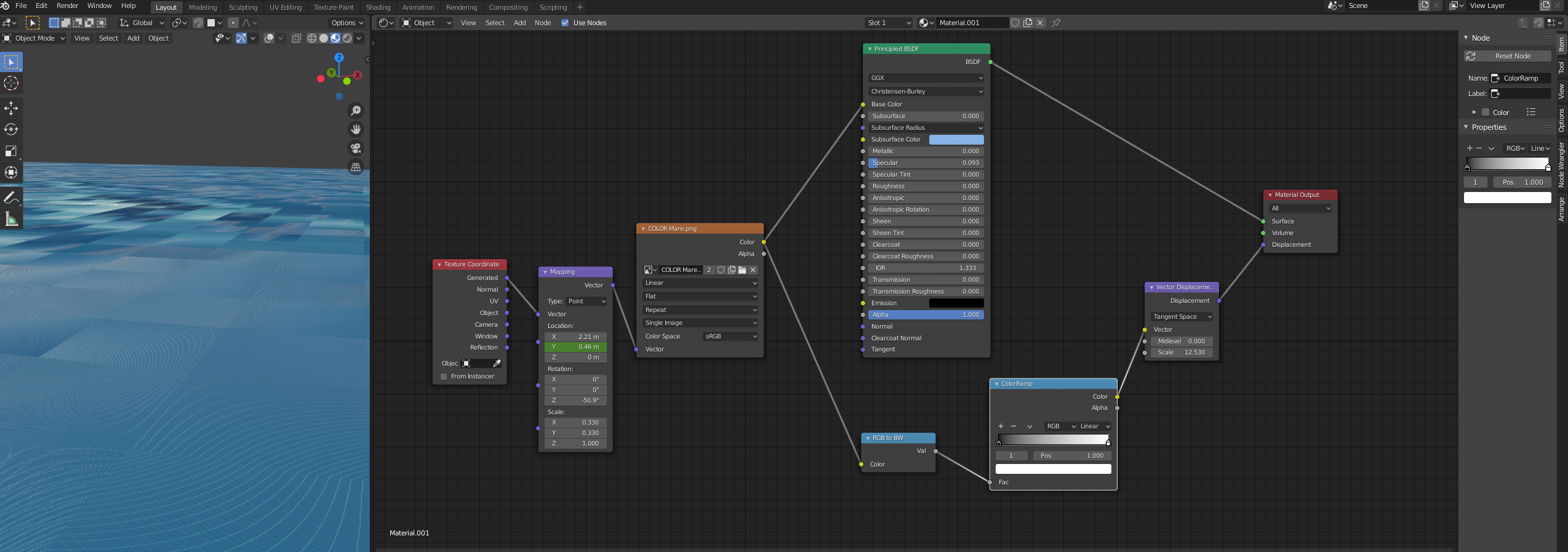Pin the node tree with pushpin icon
The image size is (1568, 552).
(1056, 23)
